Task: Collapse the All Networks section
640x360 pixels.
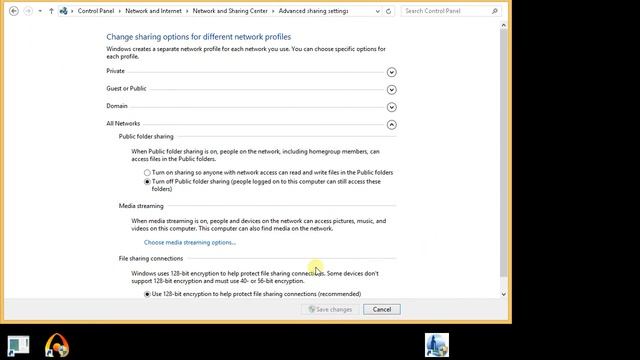Action: pyautogui.click(x=391, y=125)
